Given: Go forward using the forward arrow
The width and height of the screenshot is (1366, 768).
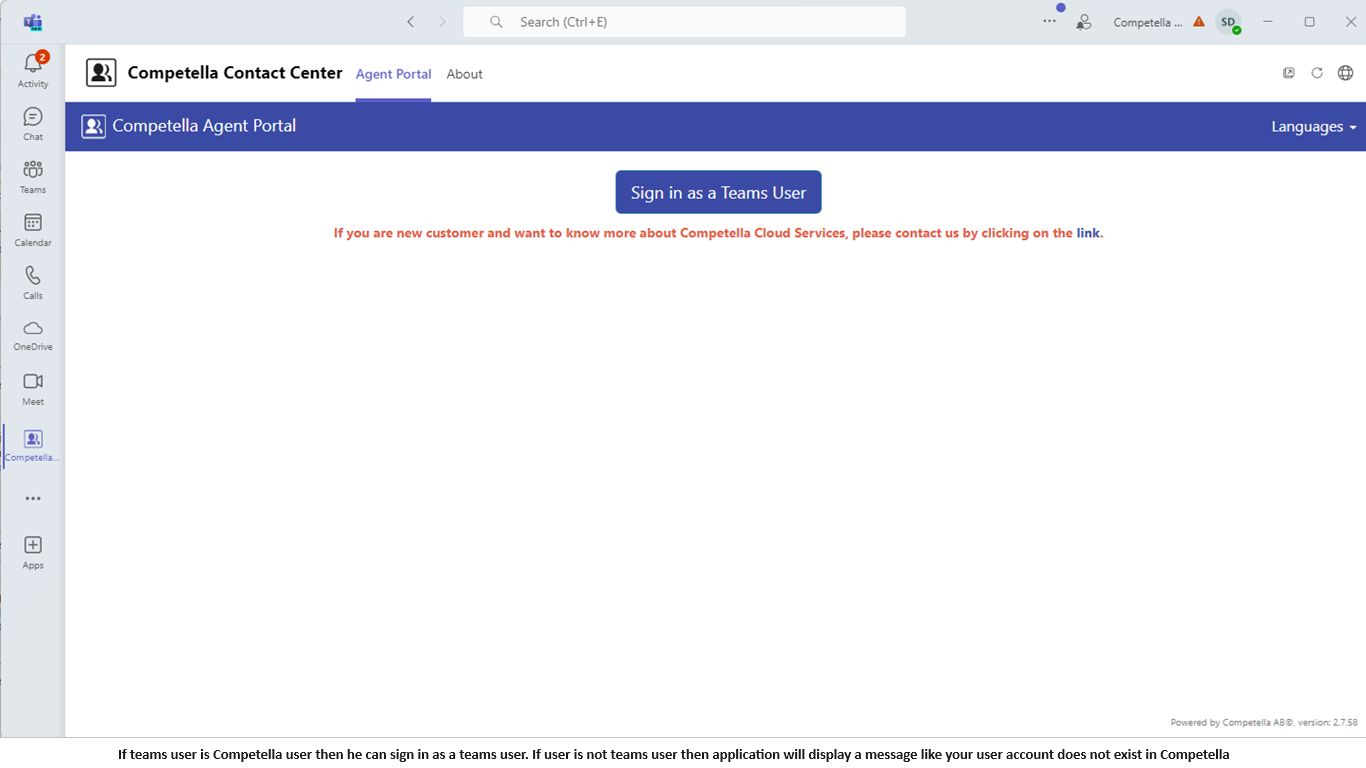Looking at the screenshot, I should click(x=442, y=22).
